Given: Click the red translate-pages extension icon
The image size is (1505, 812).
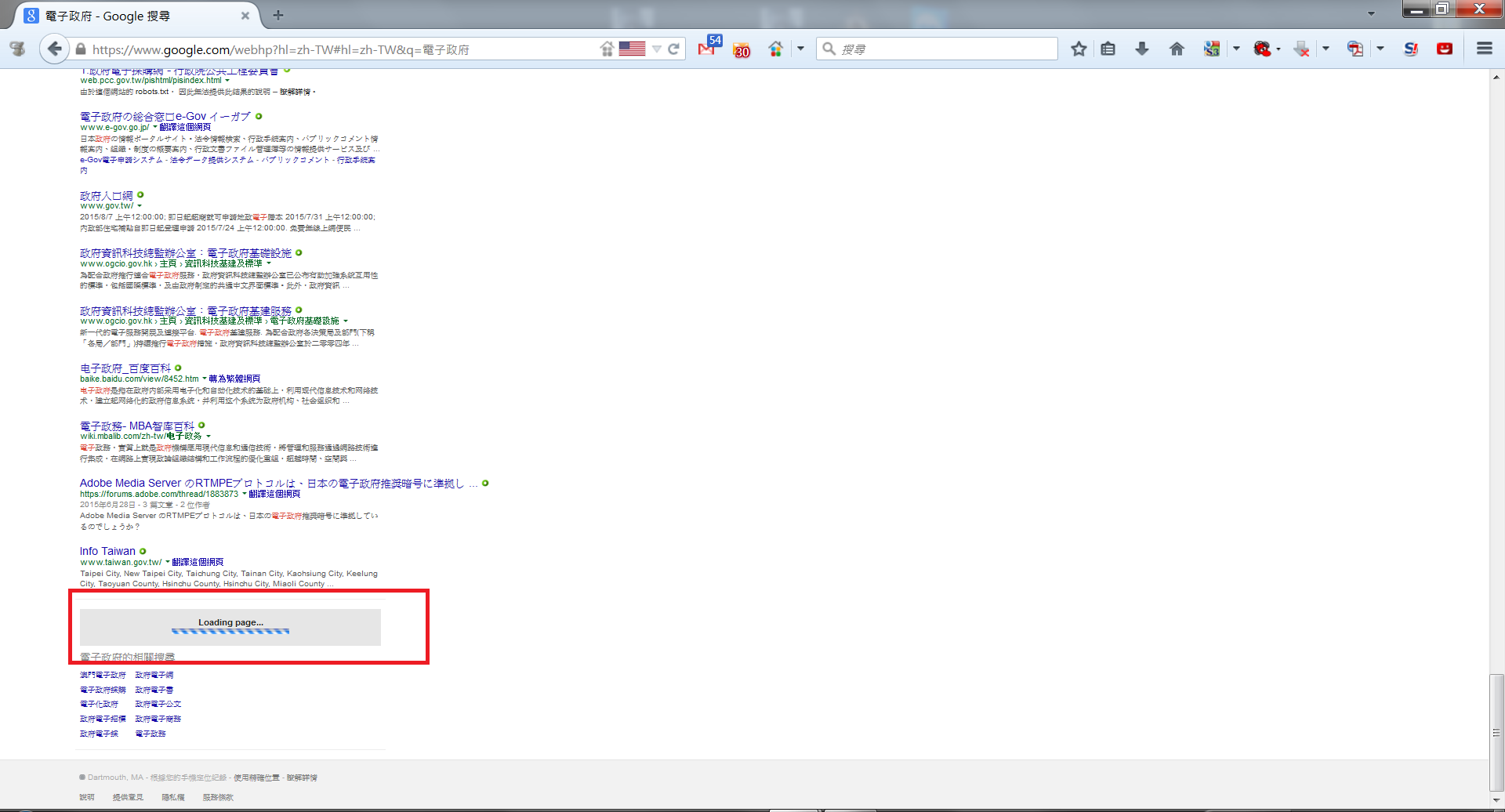Looking at the screenshot, I should 1355,49.
